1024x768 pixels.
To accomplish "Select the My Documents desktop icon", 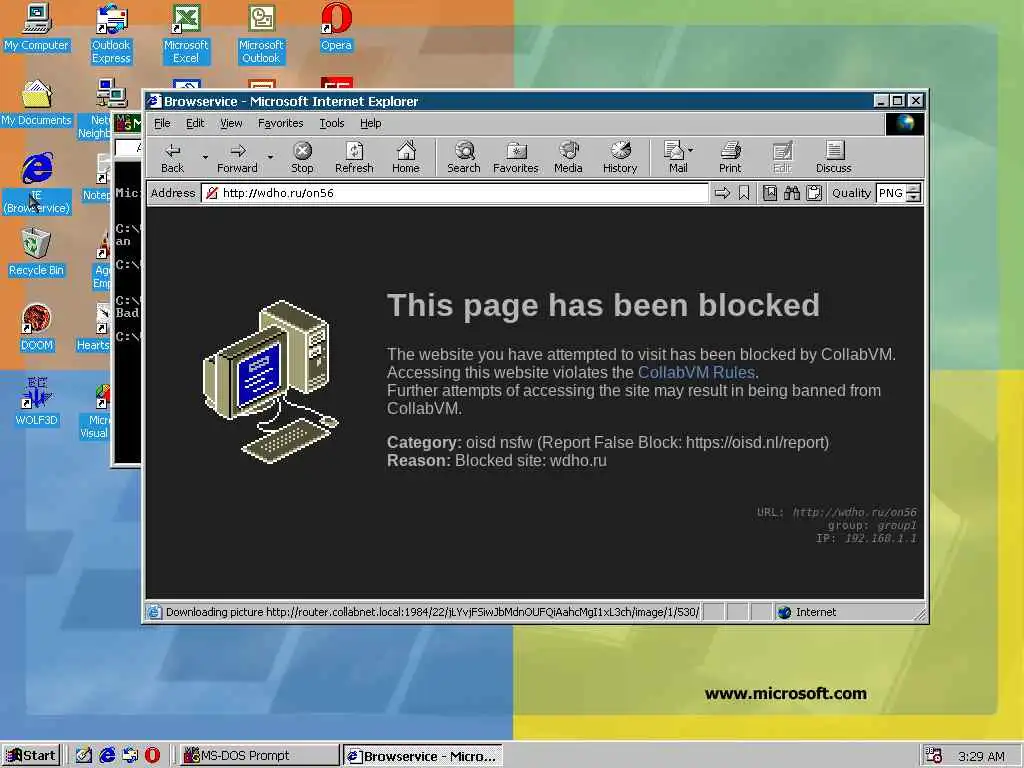I will pyautogui.click(x=36, y=103).
